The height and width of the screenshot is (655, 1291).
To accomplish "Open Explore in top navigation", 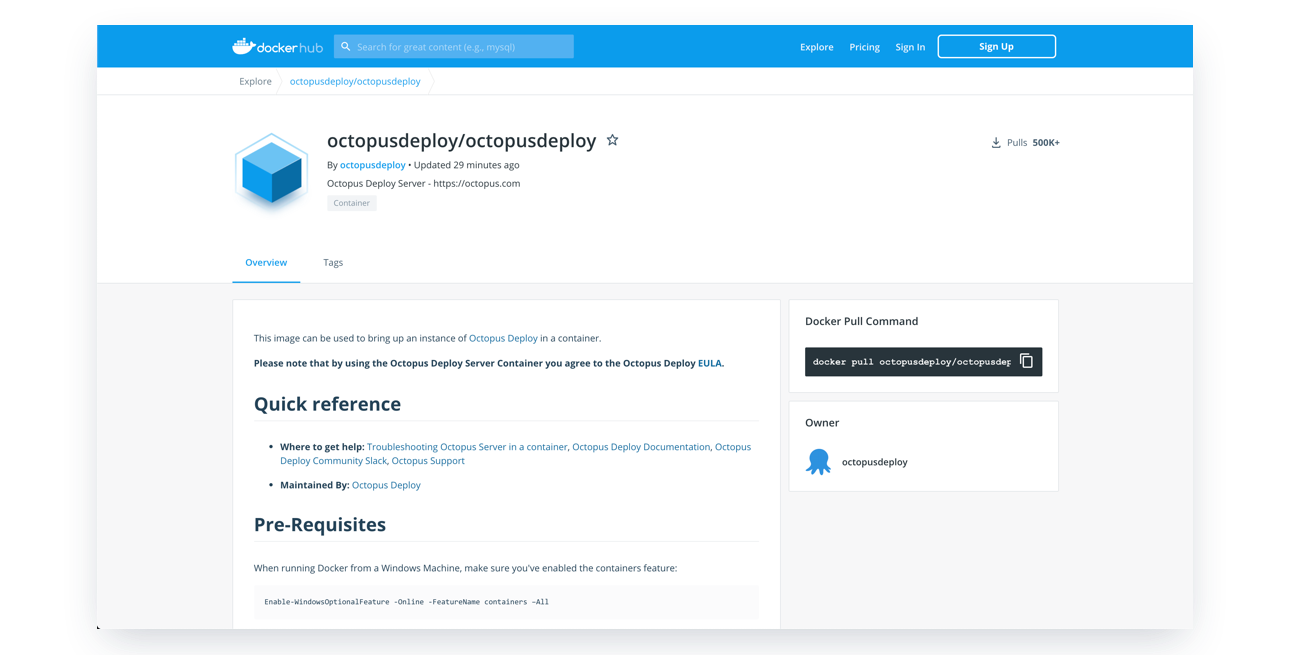I will (x=816, y=47).
